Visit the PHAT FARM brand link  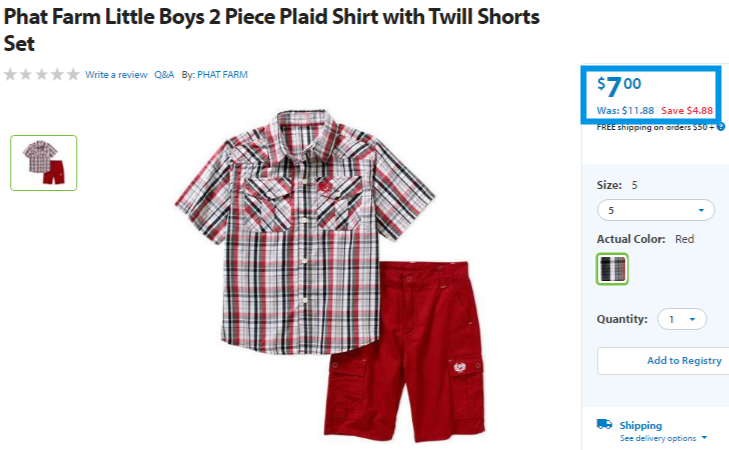(222, 75)
